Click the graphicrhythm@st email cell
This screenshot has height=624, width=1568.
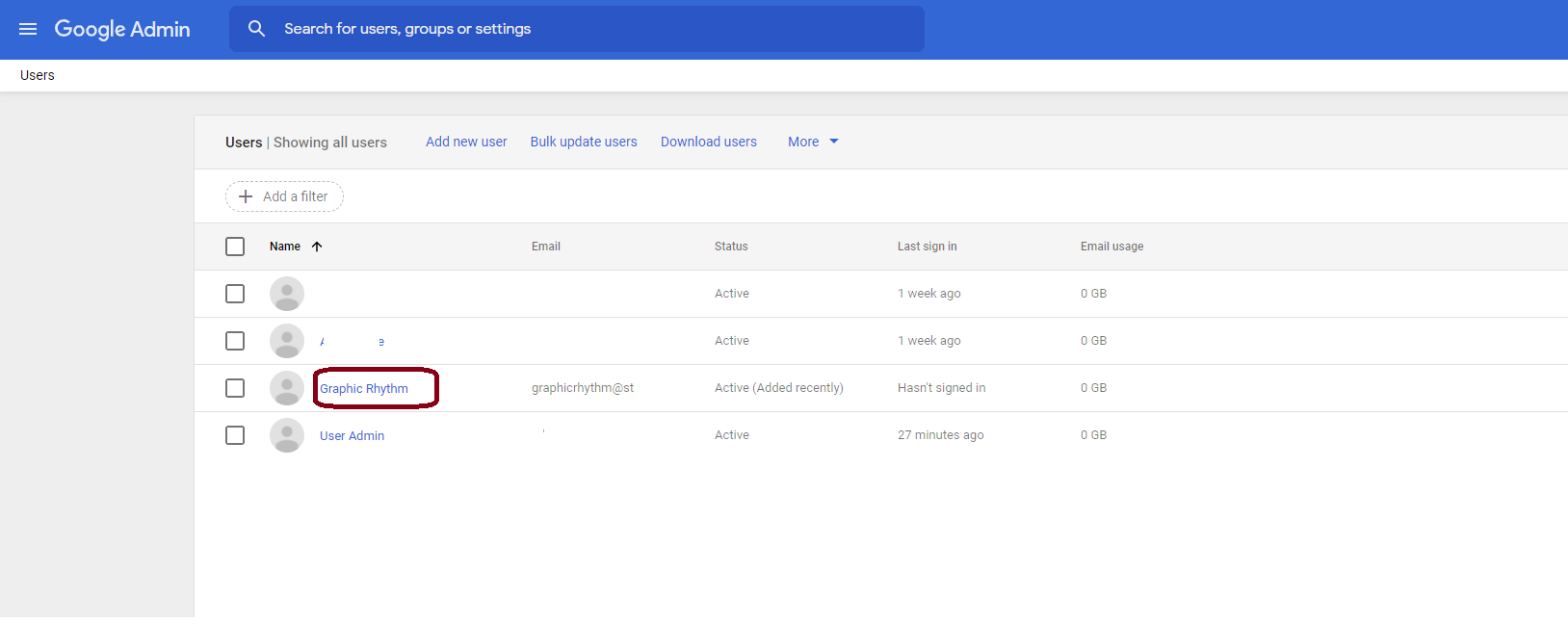[x=583, y=388]
